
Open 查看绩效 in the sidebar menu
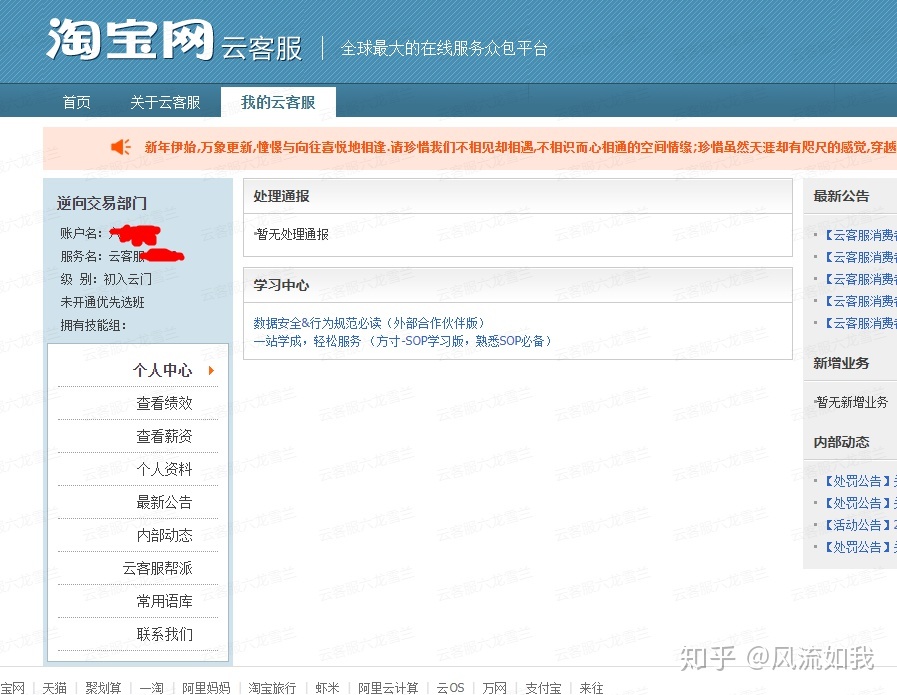click(164, 403)
